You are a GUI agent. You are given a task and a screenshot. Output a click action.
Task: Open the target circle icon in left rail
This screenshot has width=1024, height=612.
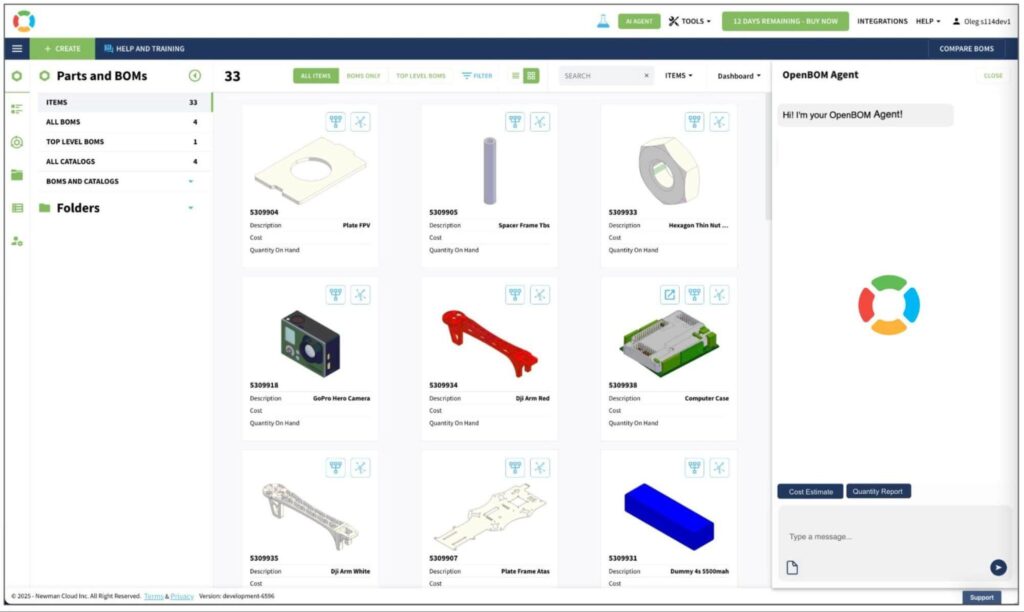pos(17,142)
